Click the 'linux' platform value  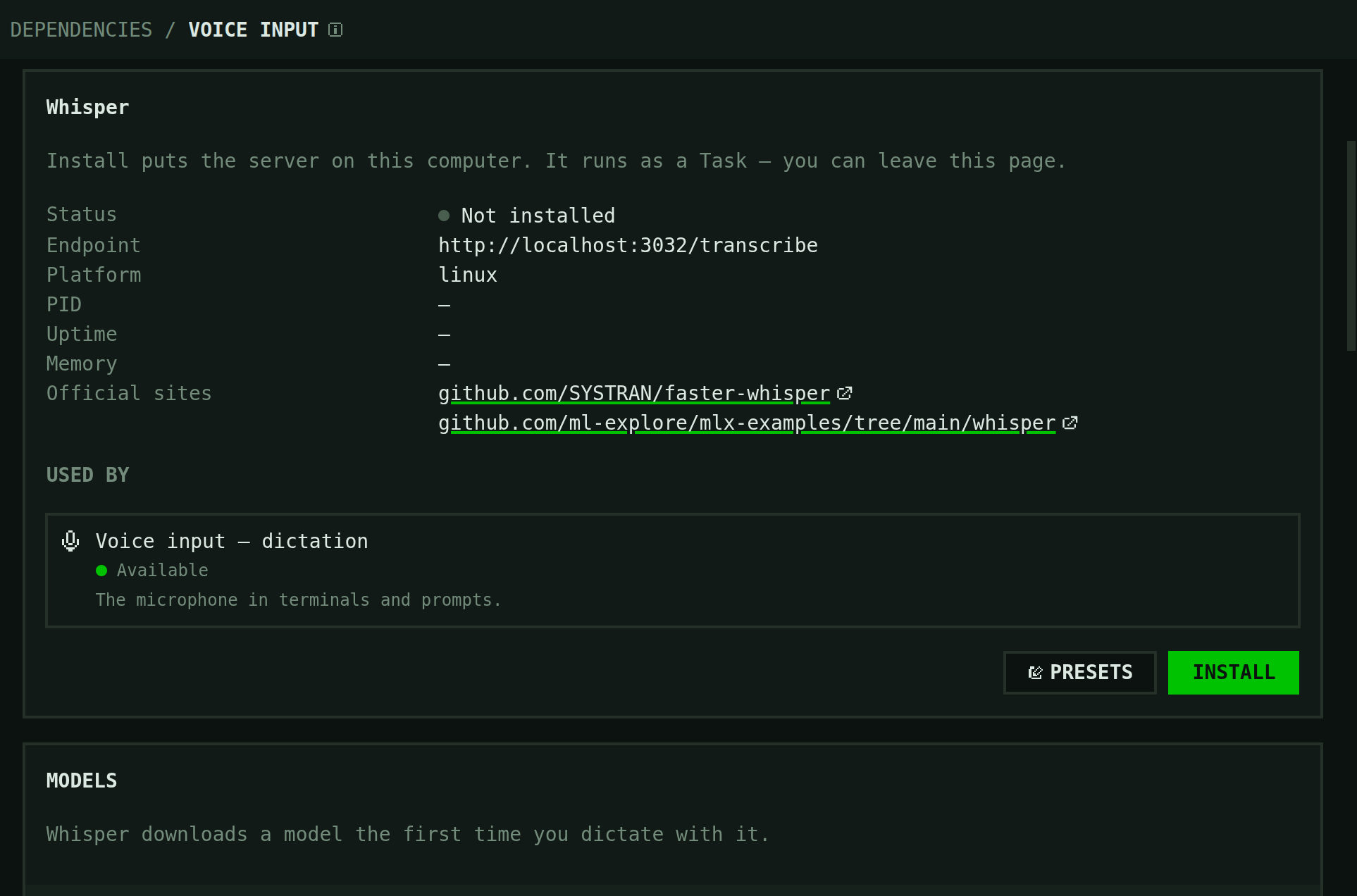click(468, 275)
